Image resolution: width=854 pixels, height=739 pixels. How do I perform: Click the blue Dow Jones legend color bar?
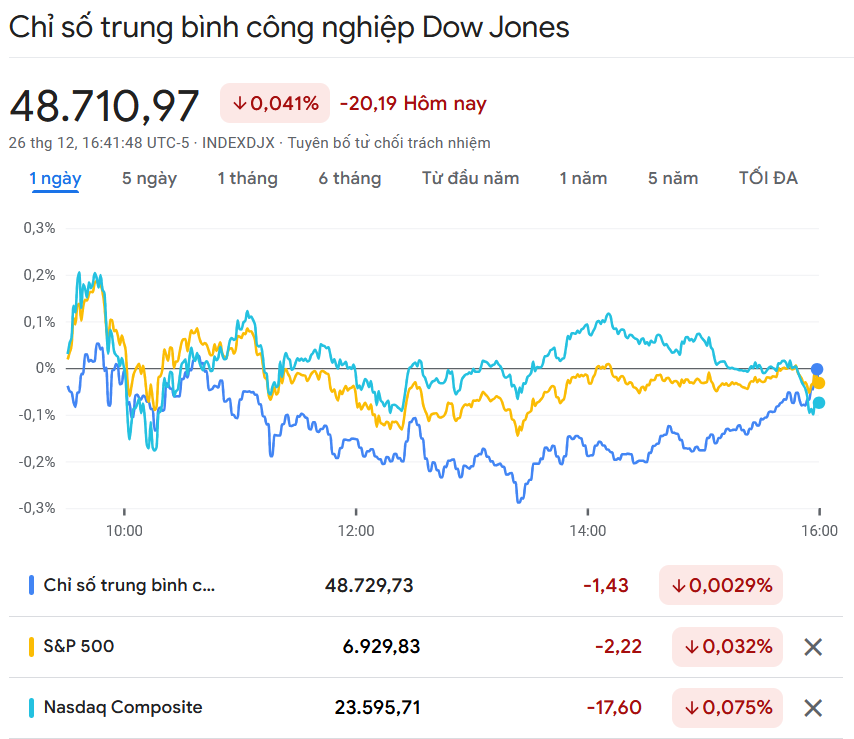[x=32, y=585]
